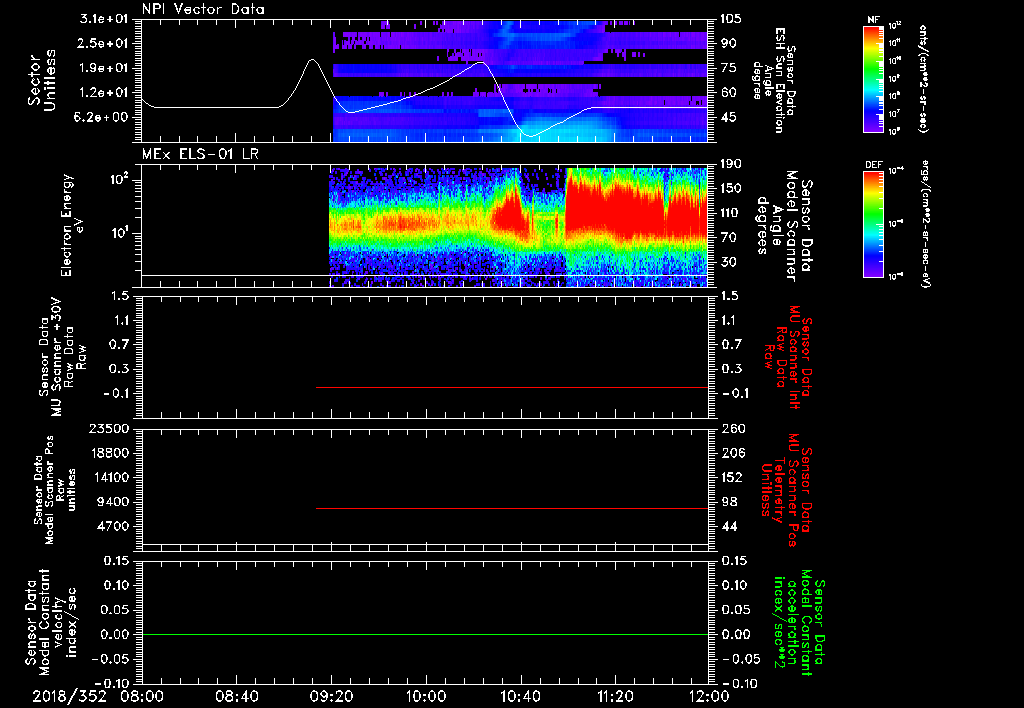Click the Sector Unitless axis label
1024x708 pixels.
pos(42,80)
